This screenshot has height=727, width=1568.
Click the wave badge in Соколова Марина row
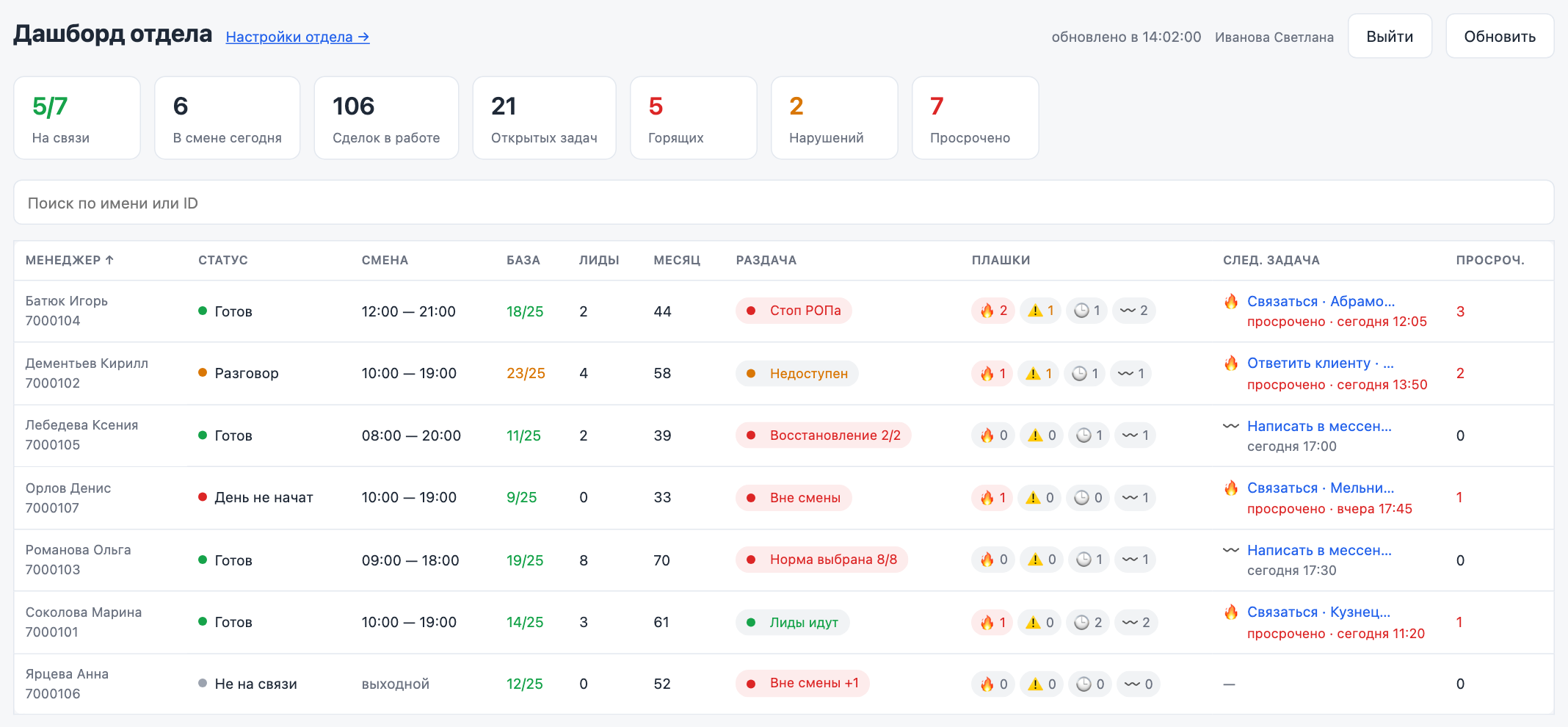1136,623
